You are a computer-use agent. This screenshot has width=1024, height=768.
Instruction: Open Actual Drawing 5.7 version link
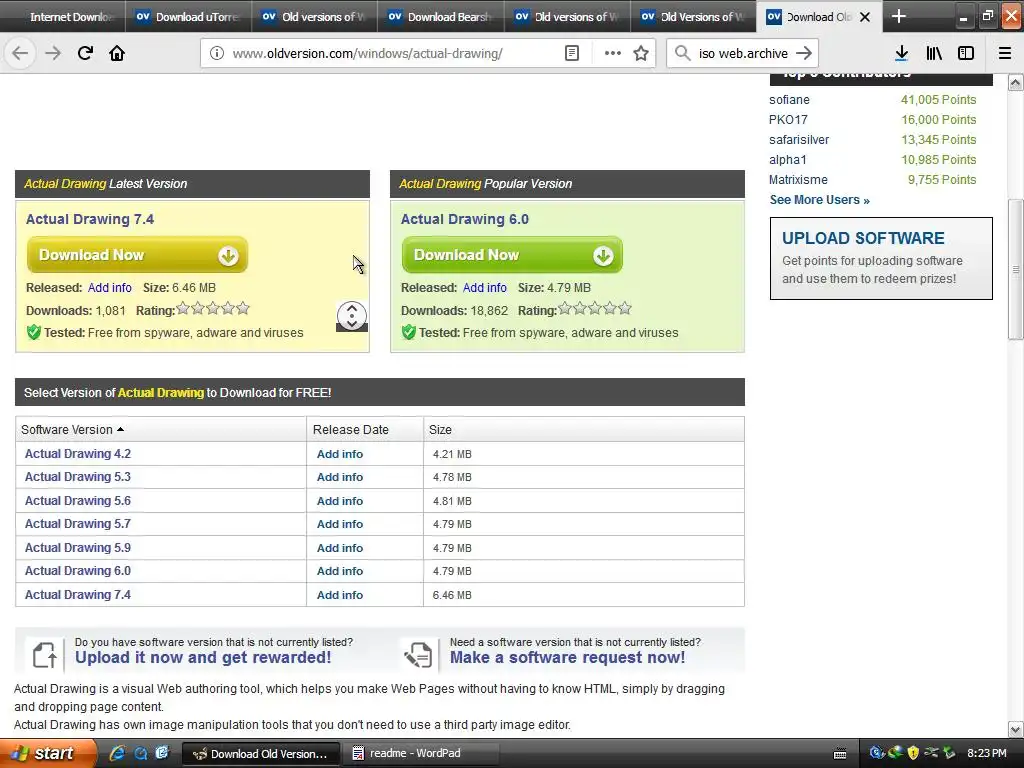(78, 524)
